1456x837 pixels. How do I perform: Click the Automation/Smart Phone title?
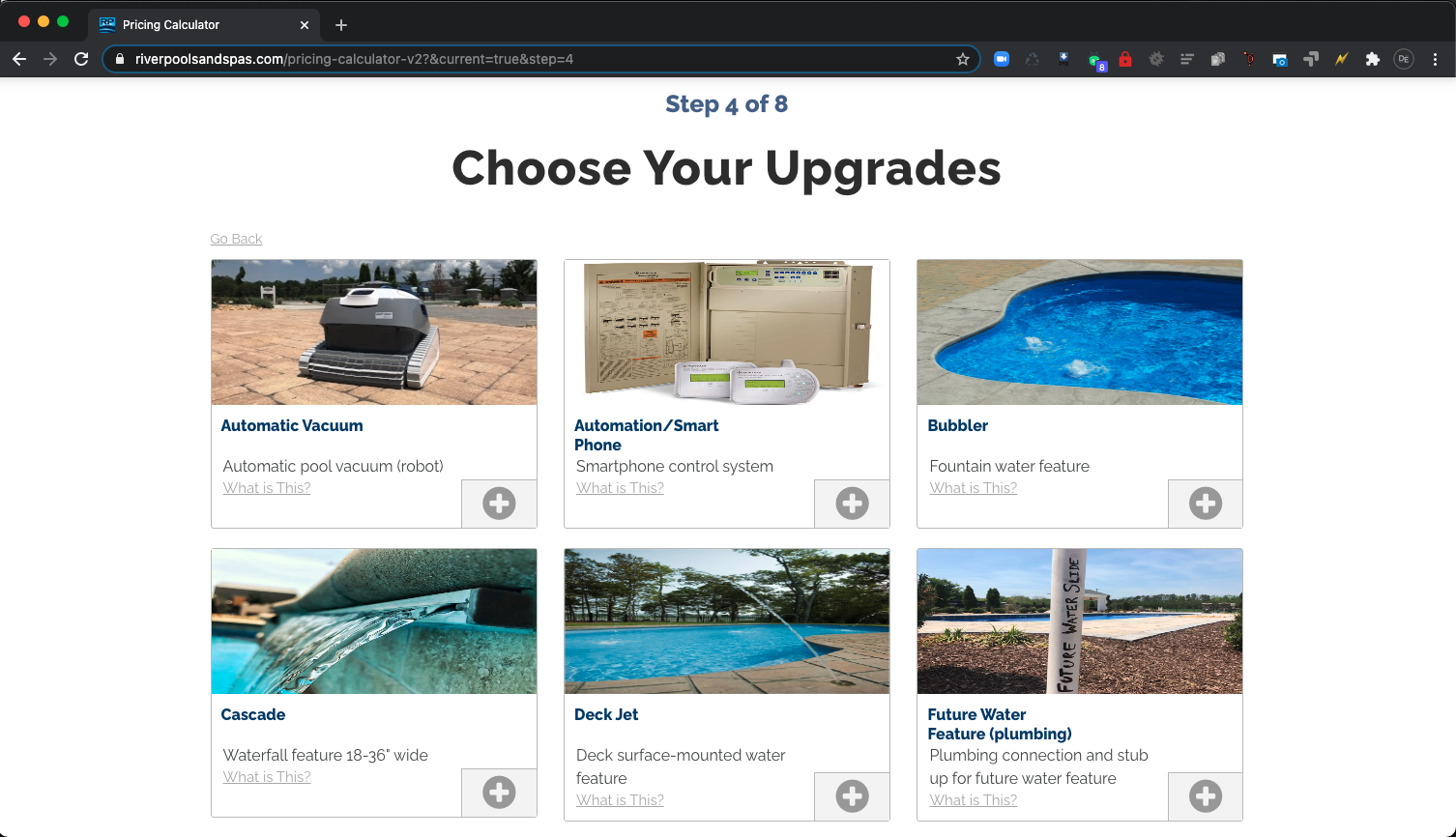[x=647, y=435]
